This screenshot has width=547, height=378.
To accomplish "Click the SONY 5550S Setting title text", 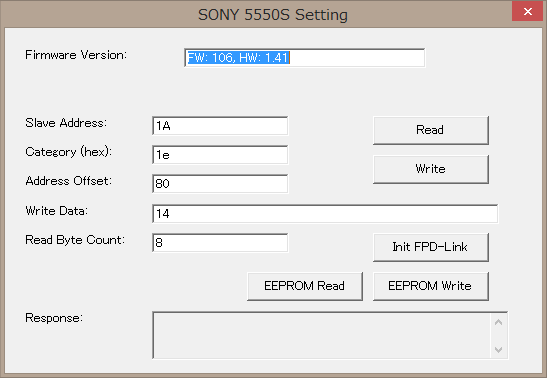I will pos(273,15).
